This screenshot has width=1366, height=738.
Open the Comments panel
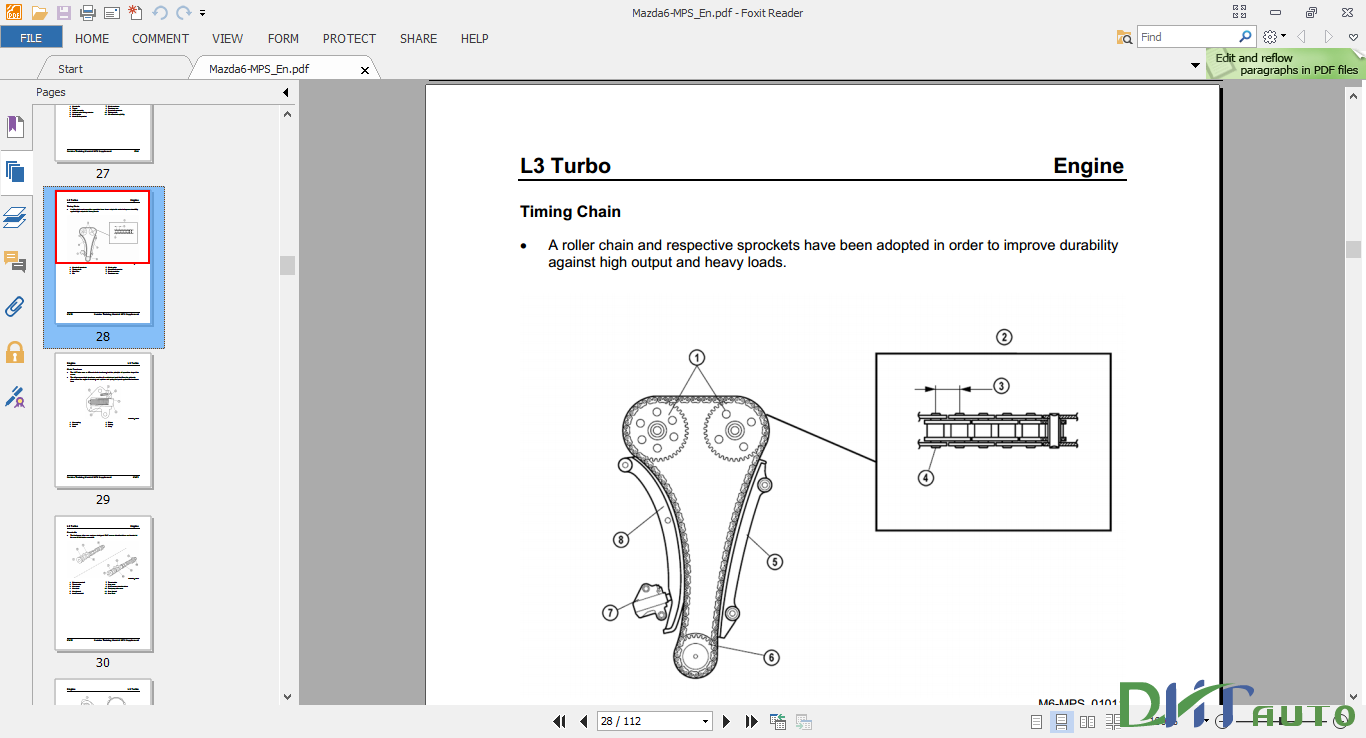pyautogui.click(x=15, y=262)
